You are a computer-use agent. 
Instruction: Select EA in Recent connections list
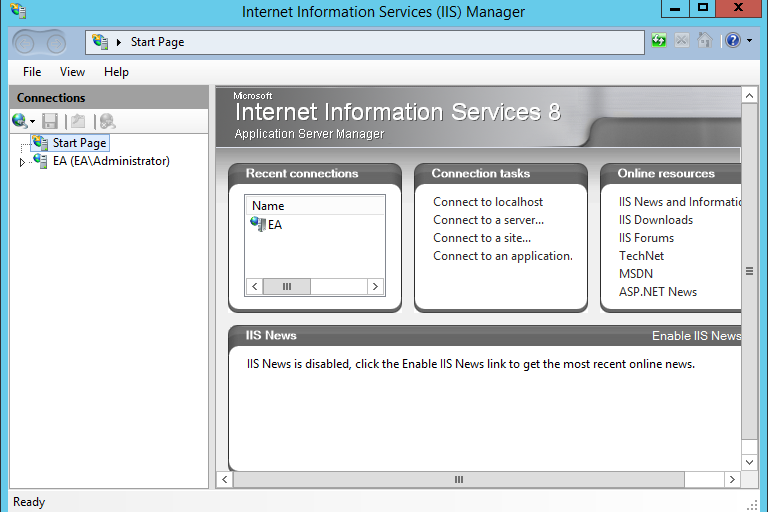[275, 225]
